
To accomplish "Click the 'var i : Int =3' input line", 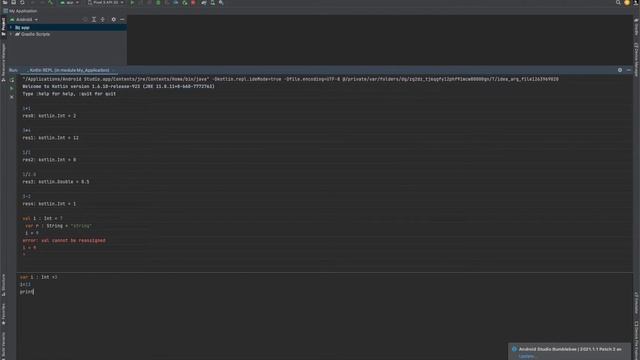I will click(x=39, y=277).
